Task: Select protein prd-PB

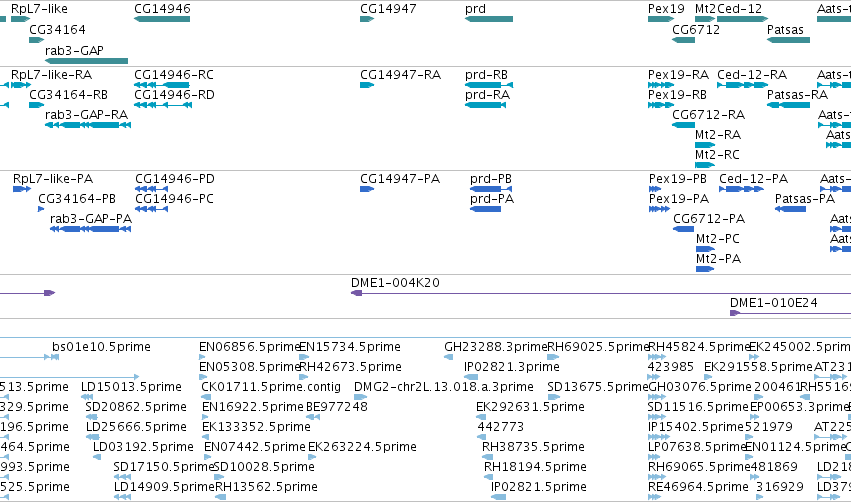Action: (x=491, y=179)
